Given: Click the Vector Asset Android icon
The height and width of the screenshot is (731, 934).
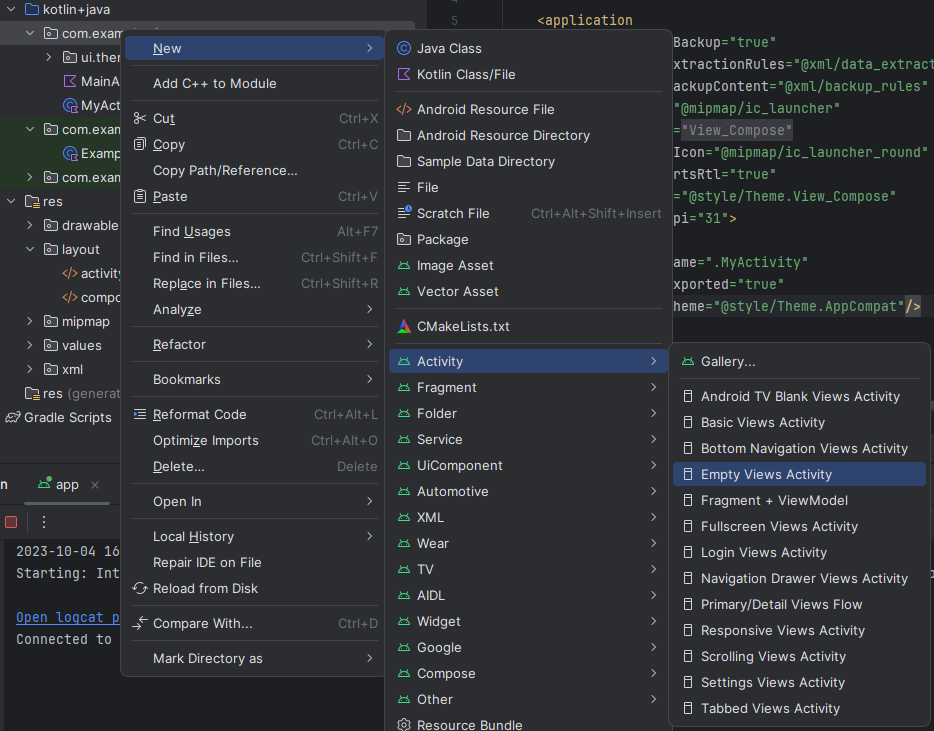Looking at the screenshot, I should tap(404, 291).
